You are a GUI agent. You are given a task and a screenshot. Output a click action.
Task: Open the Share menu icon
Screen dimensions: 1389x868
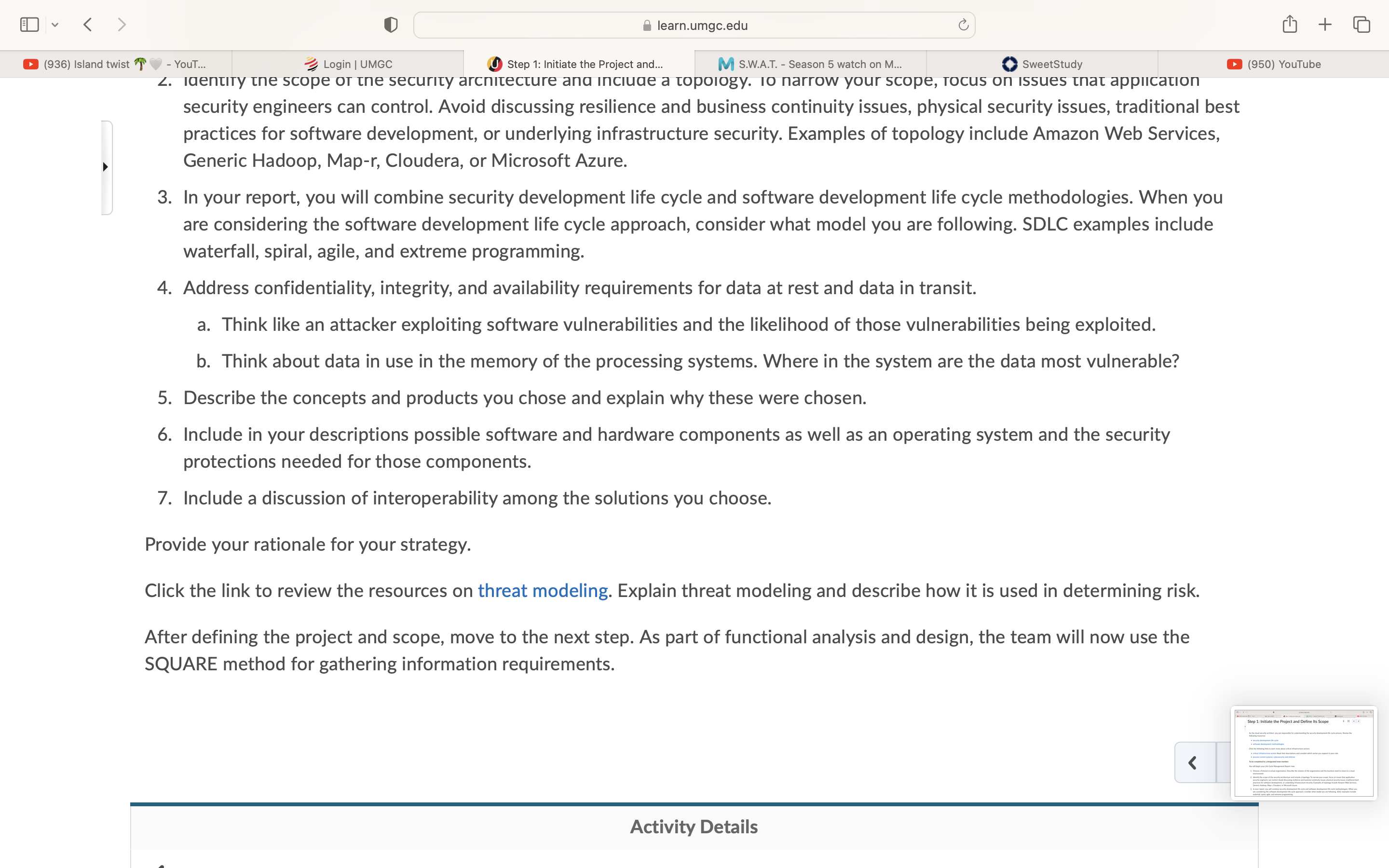point(1290,24)
